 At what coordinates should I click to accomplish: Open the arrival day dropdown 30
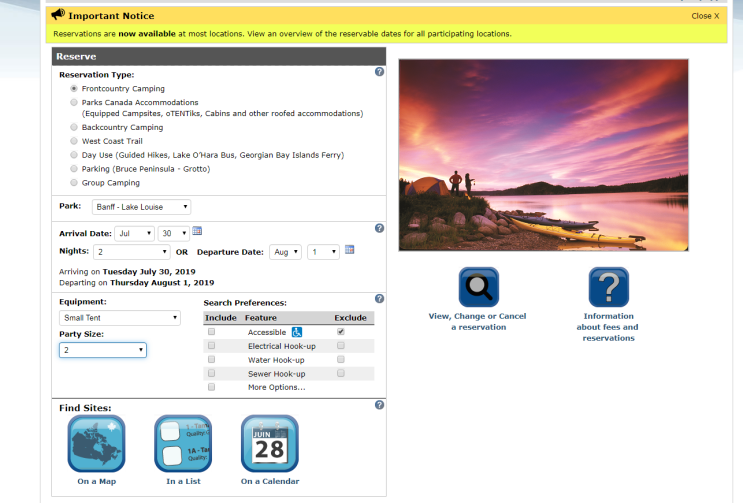point(173,234)
